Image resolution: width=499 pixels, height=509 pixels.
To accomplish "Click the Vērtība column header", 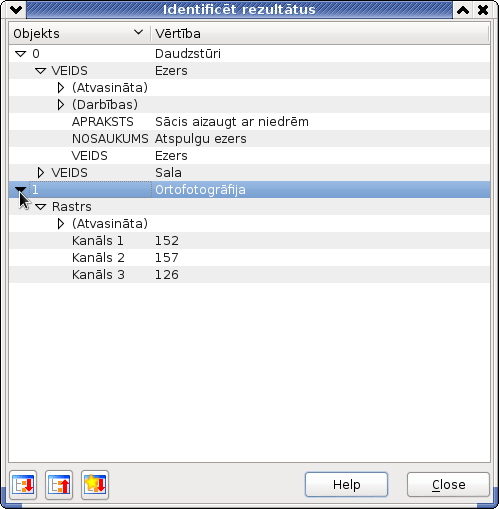I will coord(320,33).
